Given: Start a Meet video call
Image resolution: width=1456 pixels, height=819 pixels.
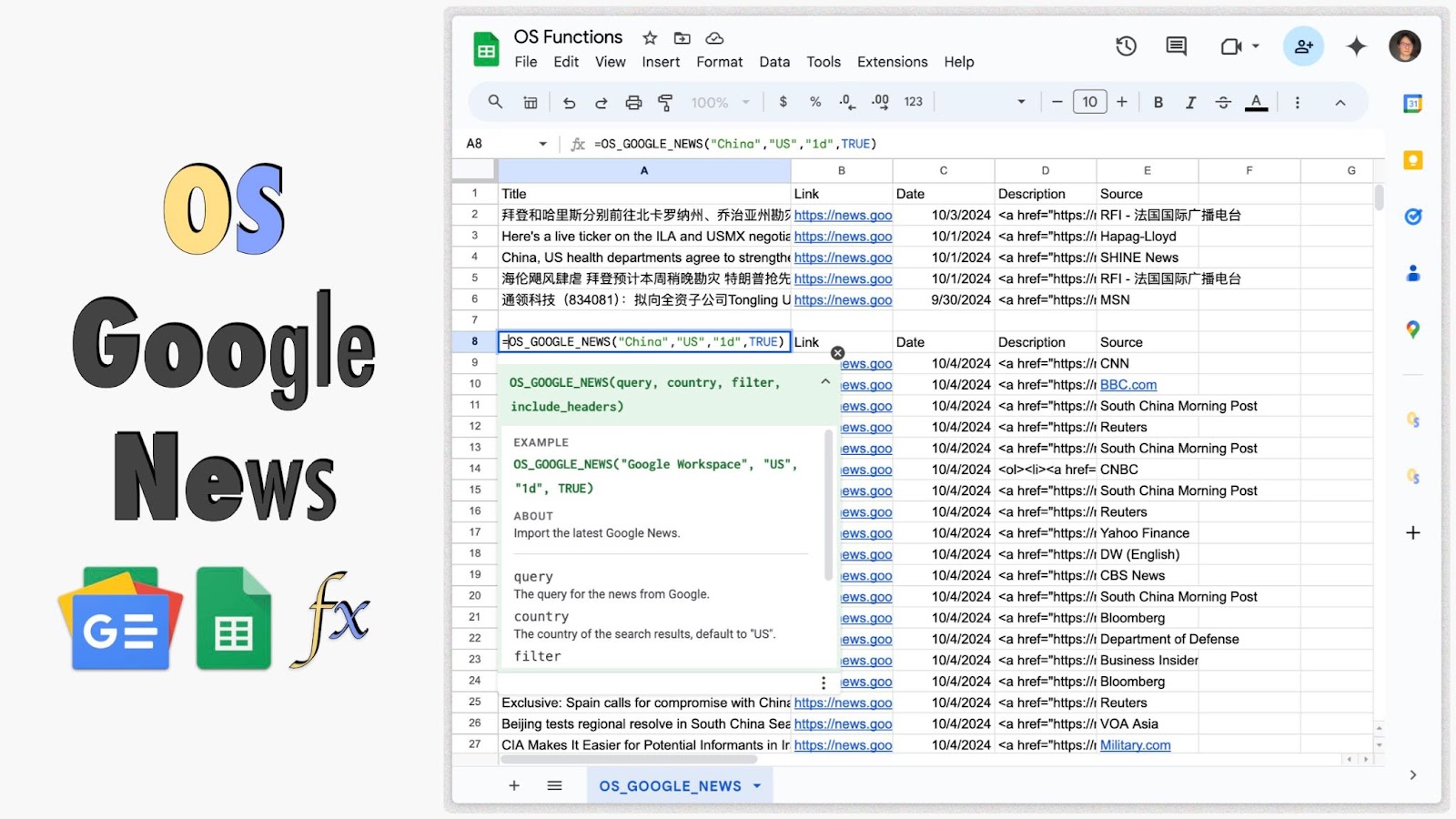Looking at the screenshot, I should click(x=1231, y=46).
